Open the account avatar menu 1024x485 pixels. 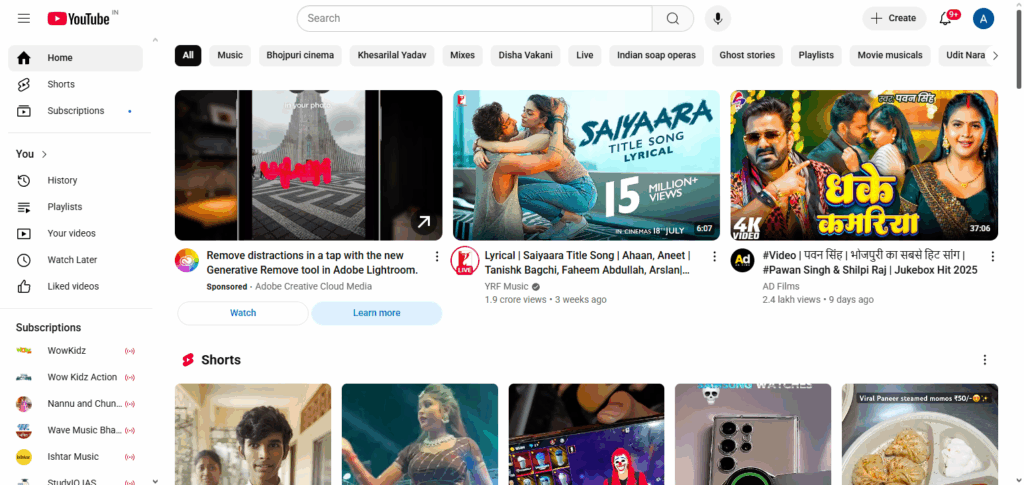pos(983,18)
